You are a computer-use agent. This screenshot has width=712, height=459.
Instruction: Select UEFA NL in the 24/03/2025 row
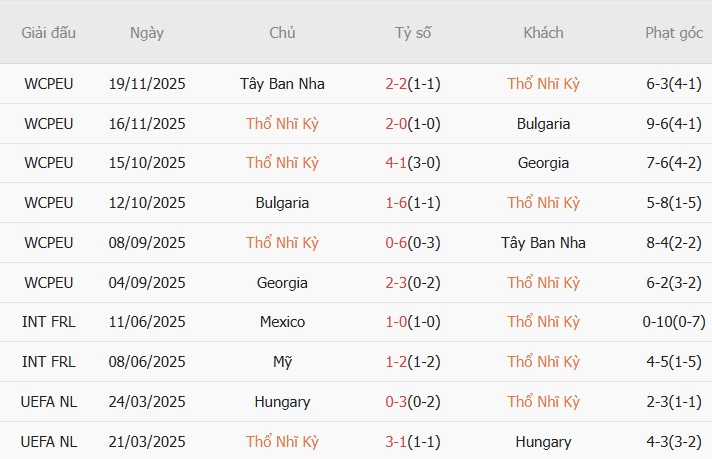(x=48, y=402)
